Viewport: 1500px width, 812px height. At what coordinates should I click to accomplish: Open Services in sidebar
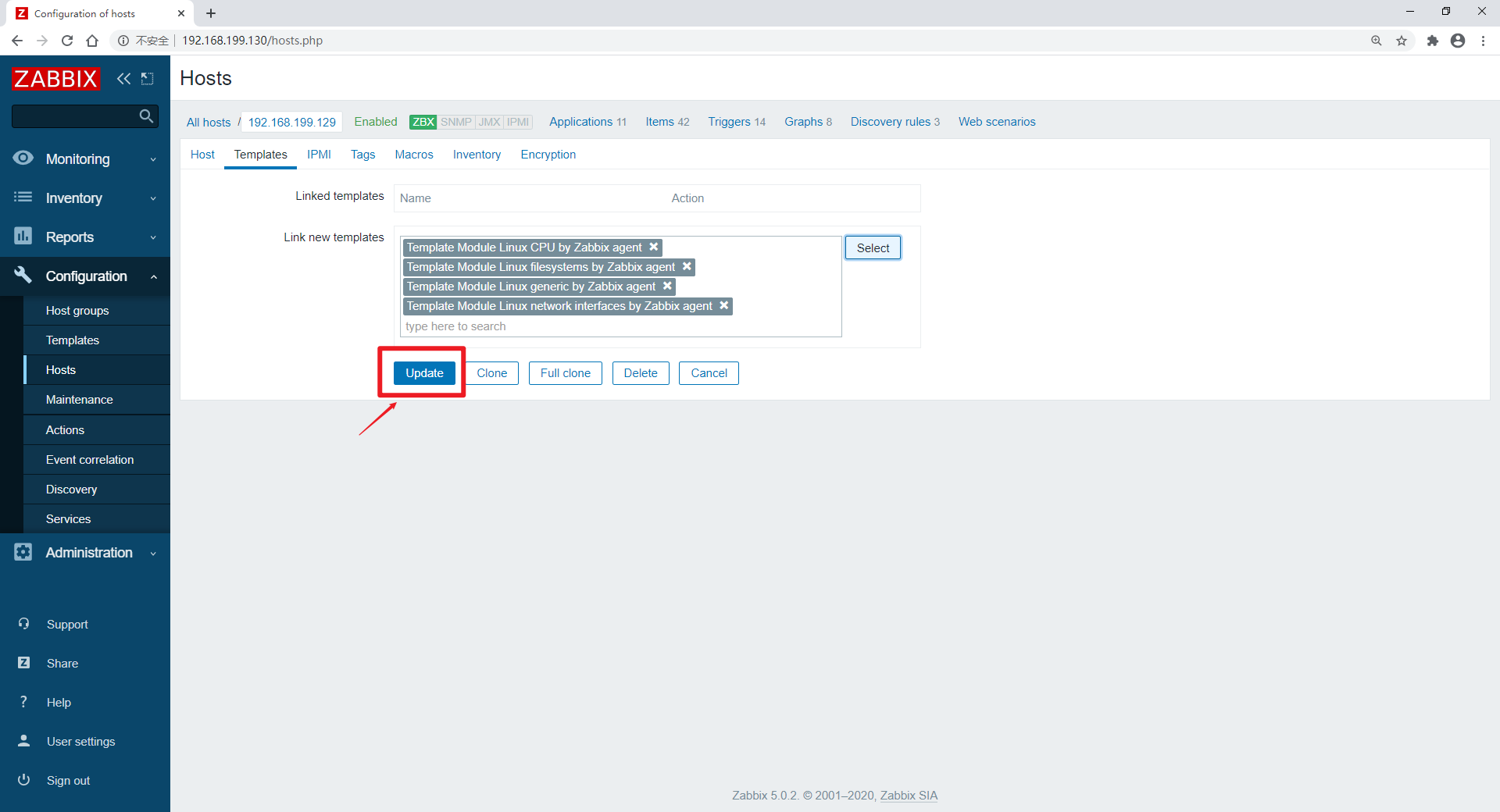coord(97,519)
